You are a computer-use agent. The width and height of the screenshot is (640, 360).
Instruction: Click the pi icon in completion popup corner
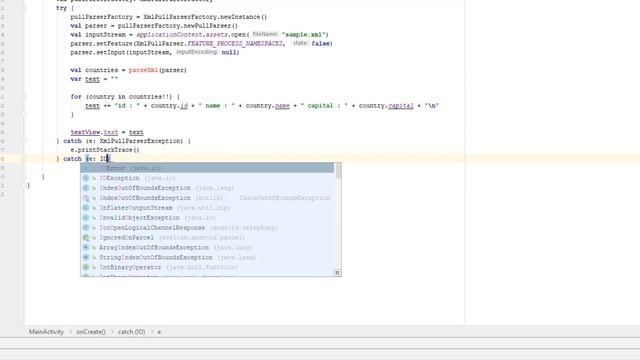pos(338,273)
